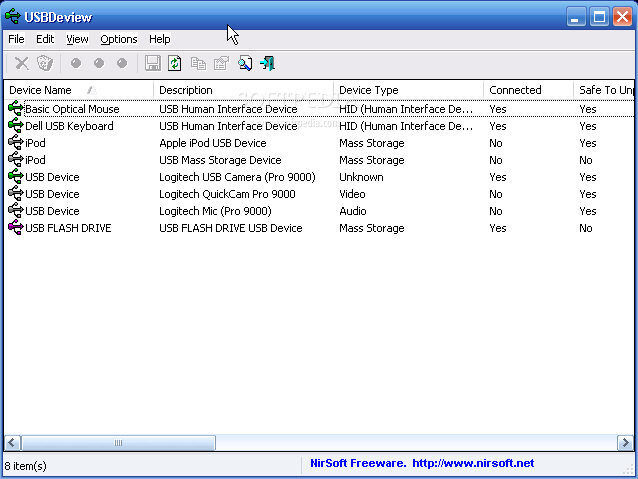
Task: Click the Logitech Mic (Pro 9000) description
Action: coord(215,211)
